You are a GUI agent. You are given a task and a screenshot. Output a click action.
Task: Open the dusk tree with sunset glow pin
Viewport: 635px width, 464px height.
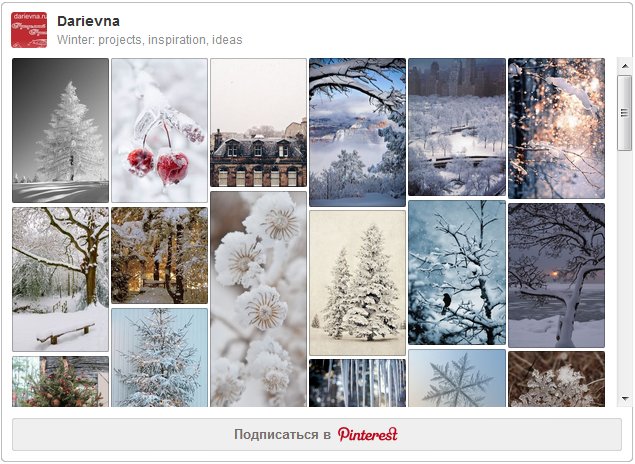click(556, 275)
